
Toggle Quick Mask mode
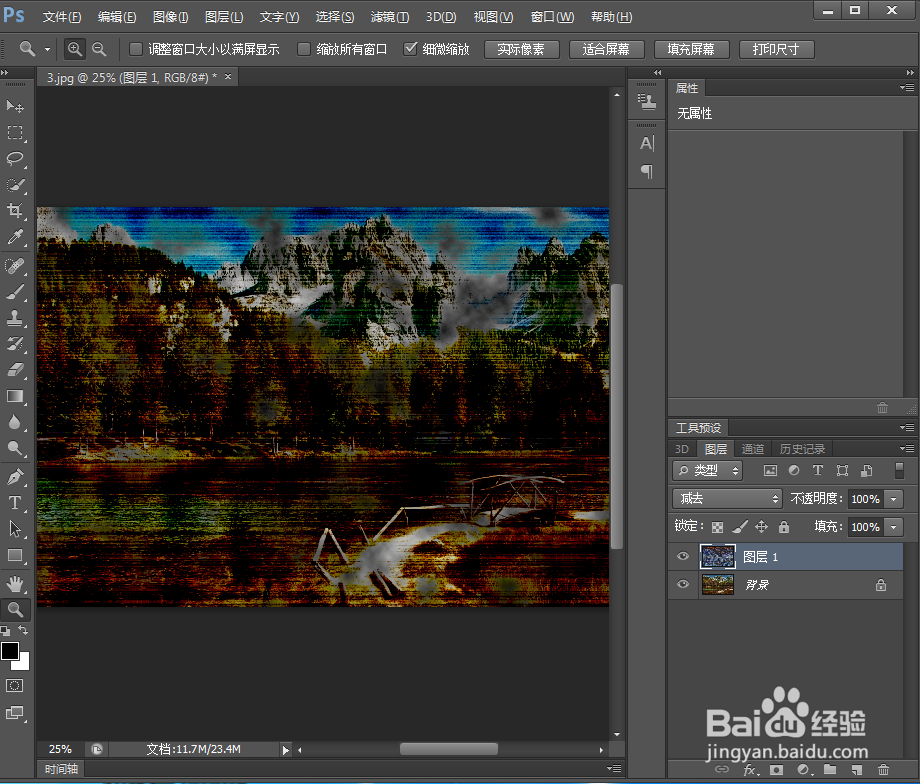pyautogui.click(x=15, y=685)
